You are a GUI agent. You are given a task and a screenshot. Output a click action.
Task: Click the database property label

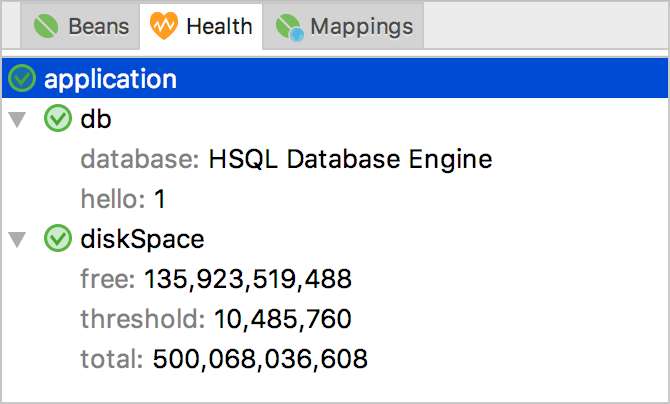pyautogui.click(x=139, y=160)
